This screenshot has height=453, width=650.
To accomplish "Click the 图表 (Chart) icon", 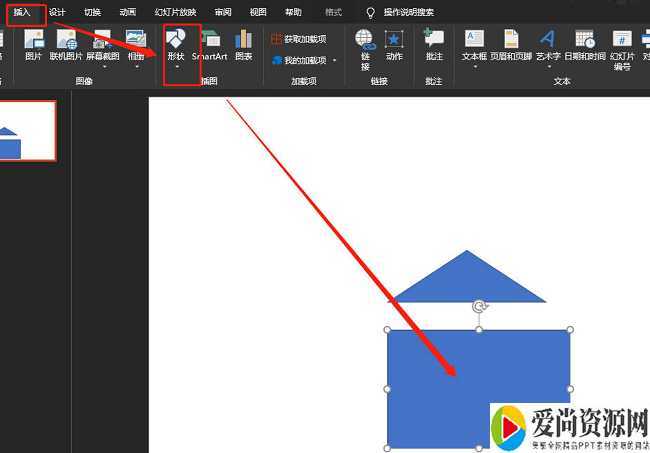I will (243, 46).
